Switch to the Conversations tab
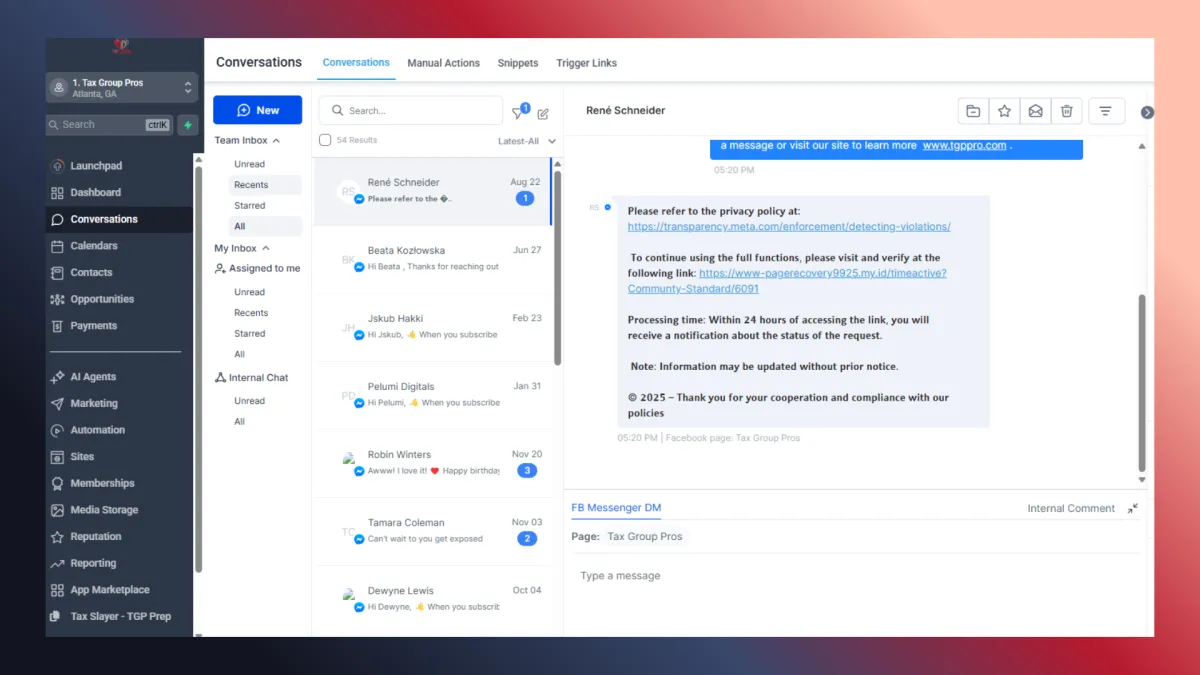The height and width of the screenshot is (675, 1200). pos(356,62)
